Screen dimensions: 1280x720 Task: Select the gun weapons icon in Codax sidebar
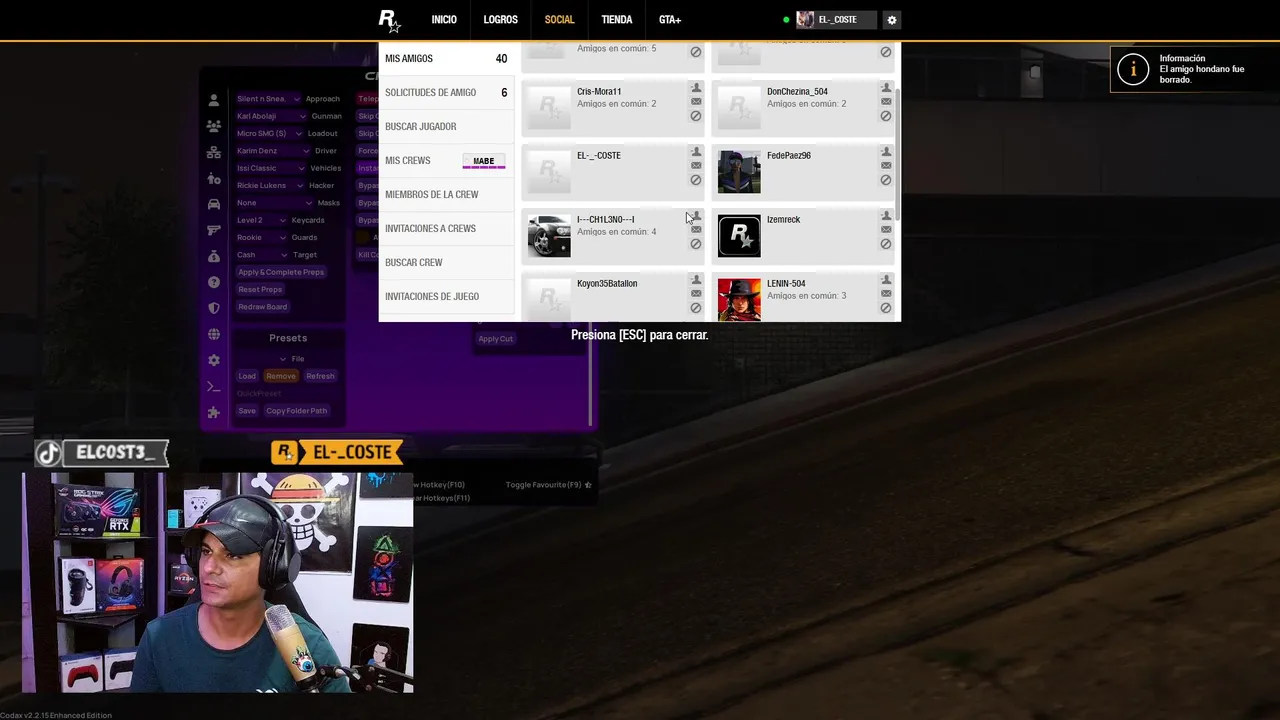click(x=214, y=230)
